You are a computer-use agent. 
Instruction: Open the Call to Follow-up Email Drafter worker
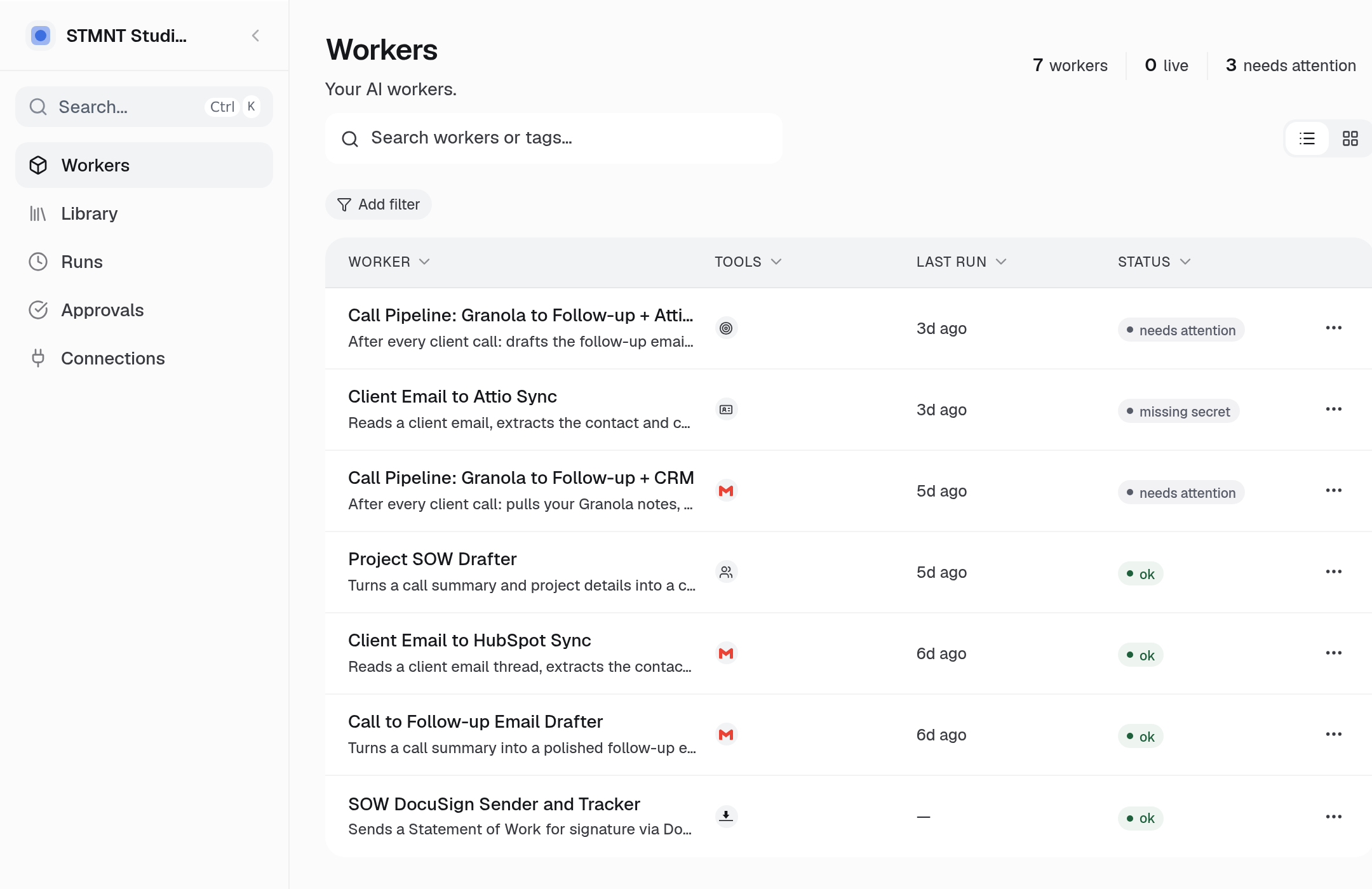click(x=475, y=722)
